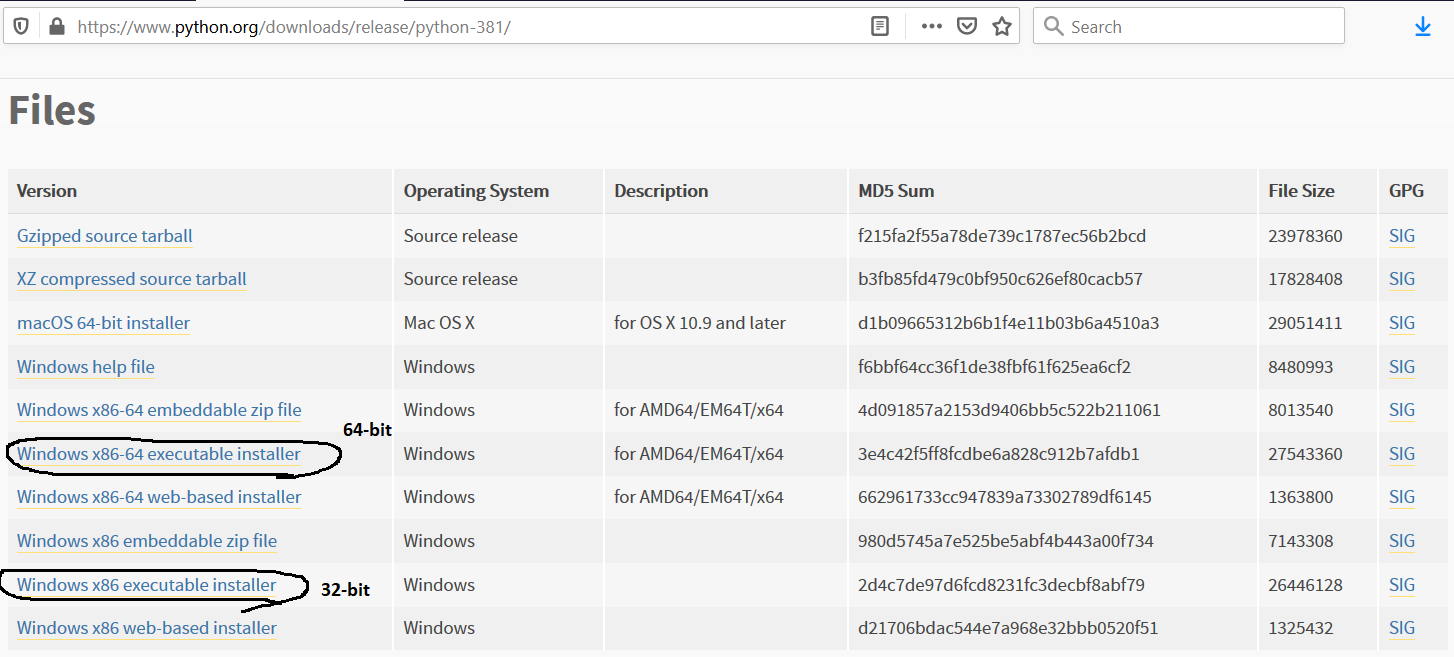1454x657 pixels.
Task: Open the page actions three-dot menu
Action: pos(932,27)
